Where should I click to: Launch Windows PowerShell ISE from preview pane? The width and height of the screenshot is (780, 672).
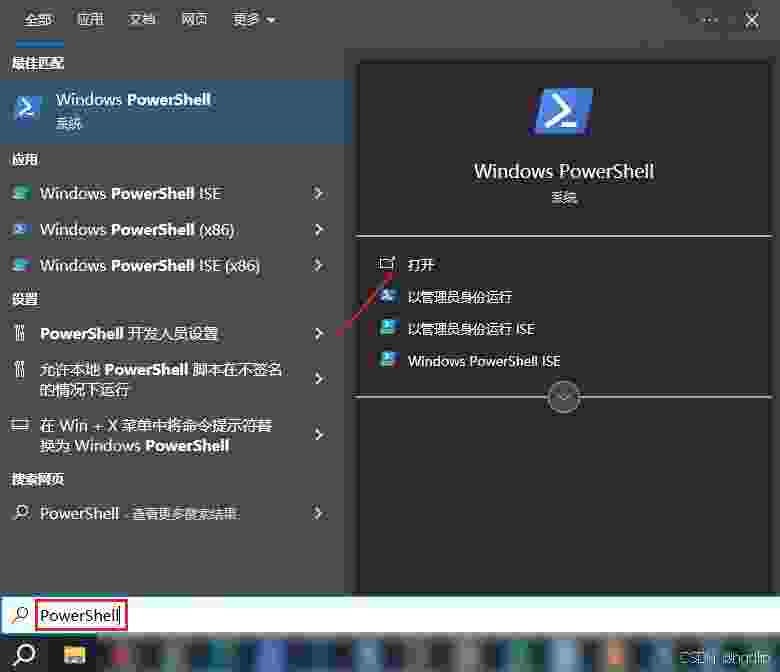coord(484,361)
